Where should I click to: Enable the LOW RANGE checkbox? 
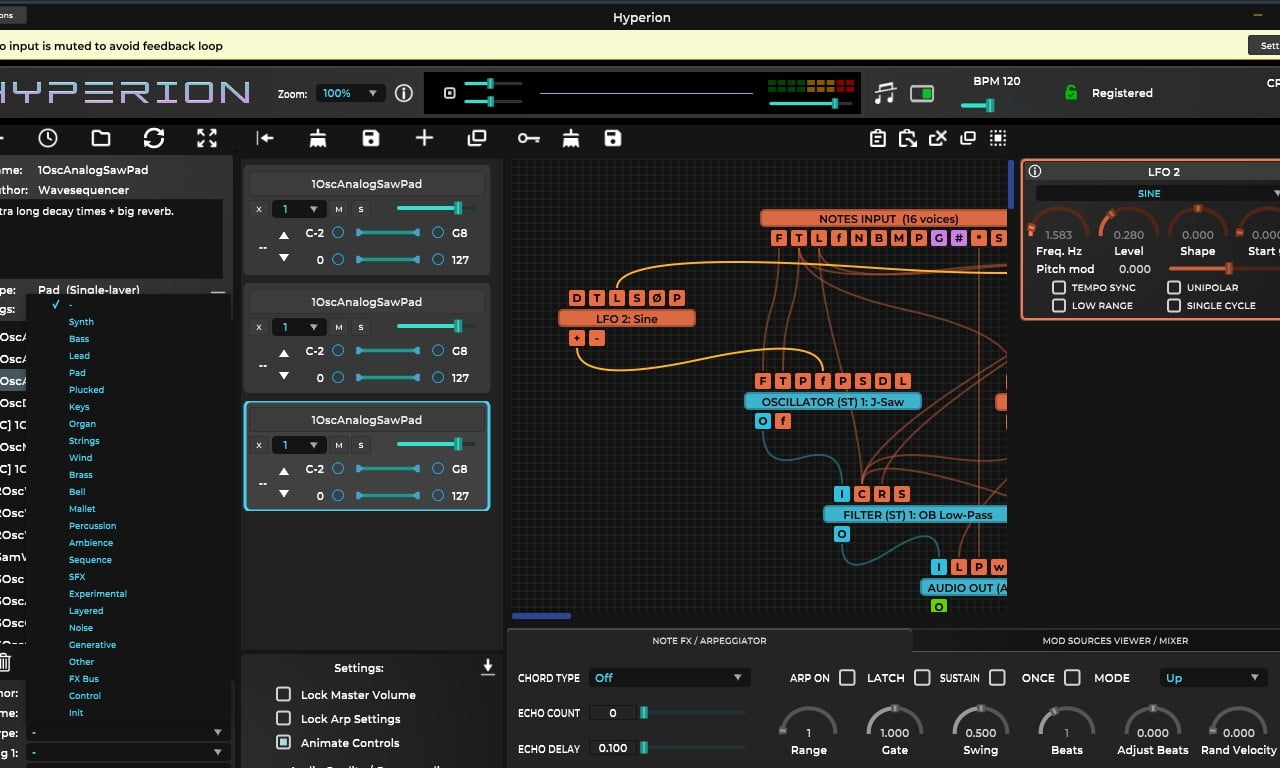point(1058,305)
